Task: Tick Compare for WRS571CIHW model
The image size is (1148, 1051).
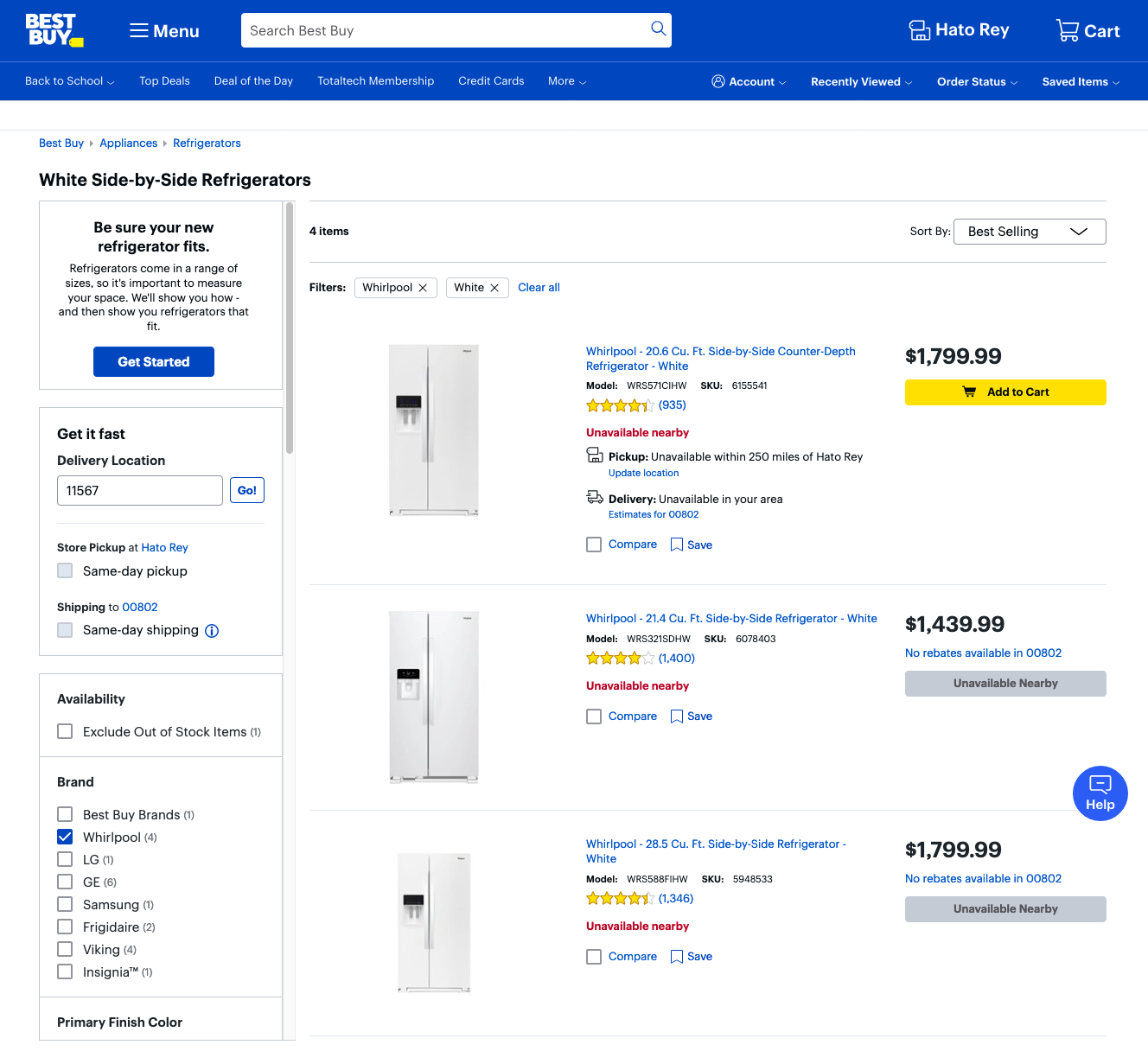Action: point(594,545)
